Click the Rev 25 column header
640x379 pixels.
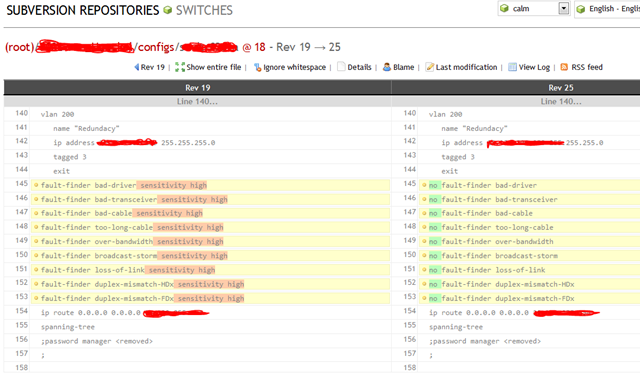[560, 88]
